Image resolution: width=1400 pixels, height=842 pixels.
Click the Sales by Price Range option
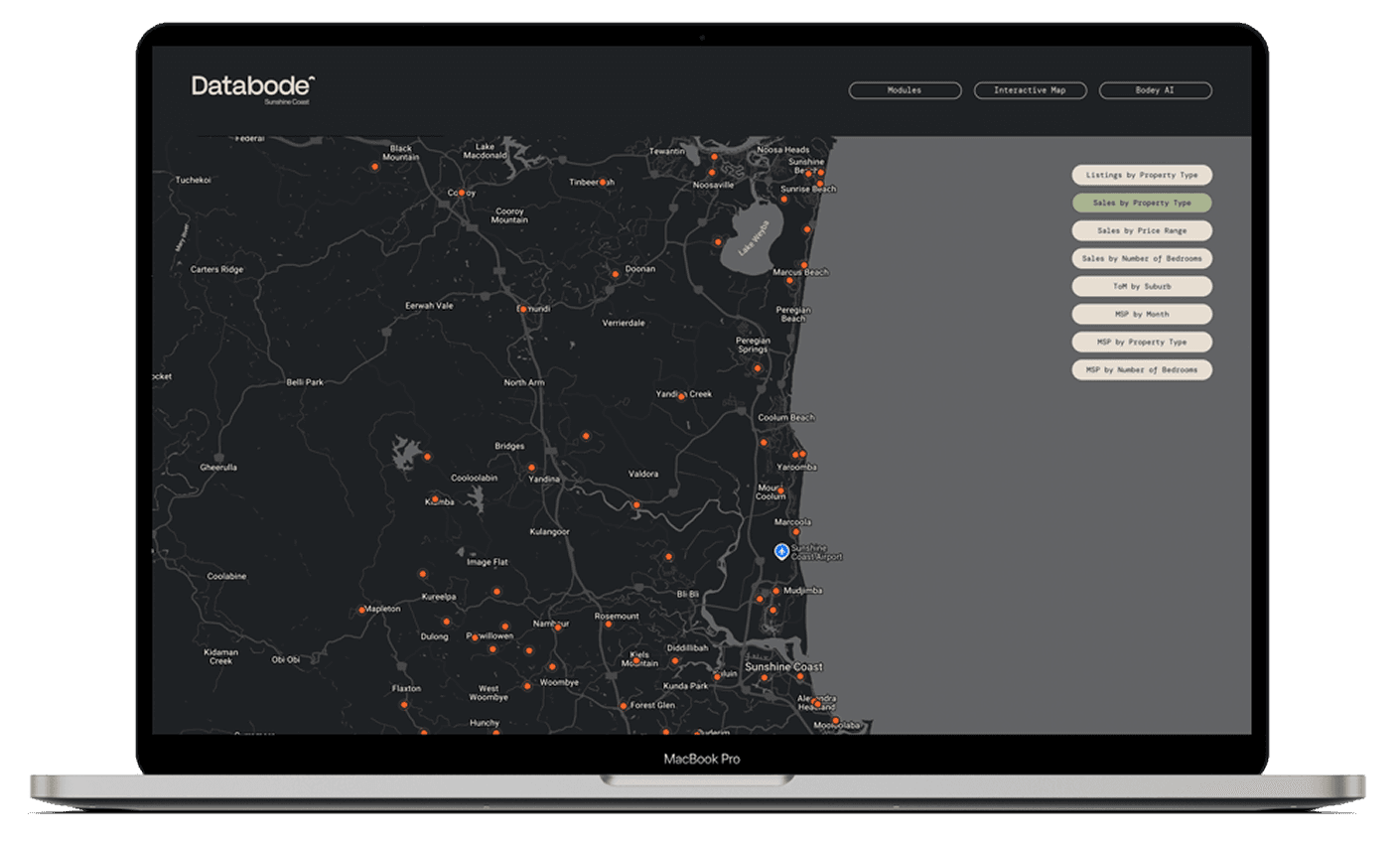1142,230
